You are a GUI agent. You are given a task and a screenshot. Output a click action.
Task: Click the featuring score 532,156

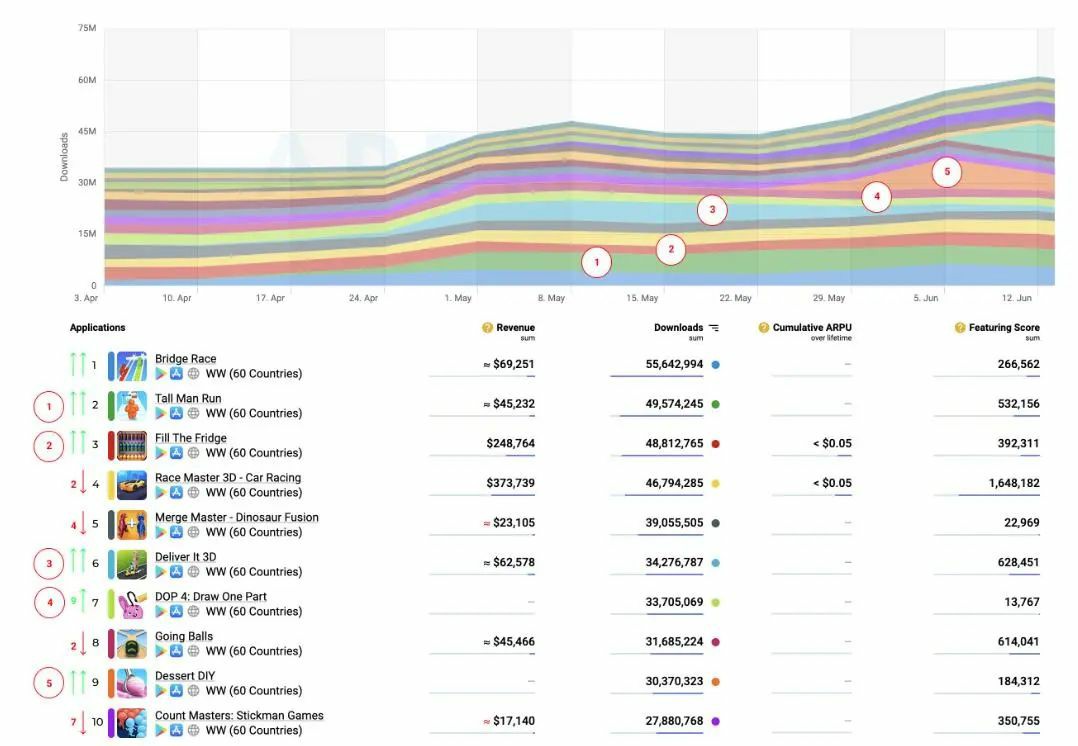point(1019,404)
